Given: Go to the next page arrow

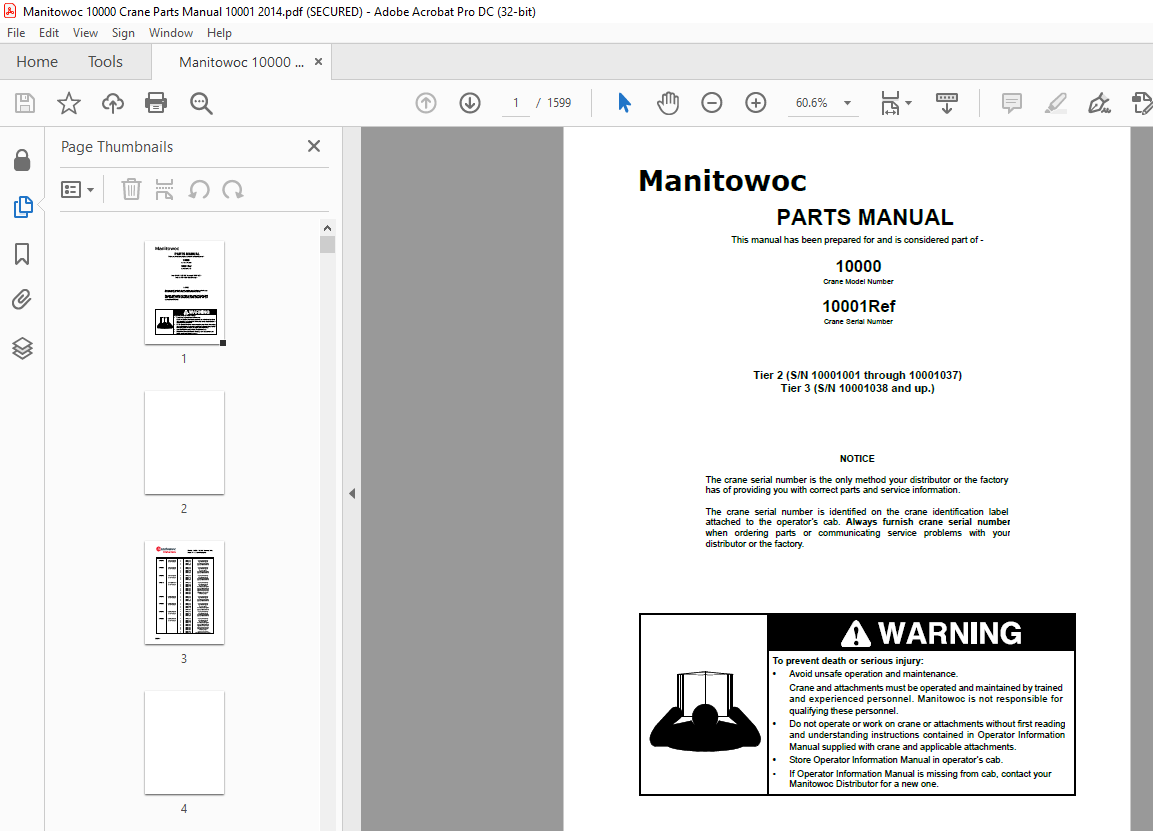Looking at the screenshot, I should point(470,103).
